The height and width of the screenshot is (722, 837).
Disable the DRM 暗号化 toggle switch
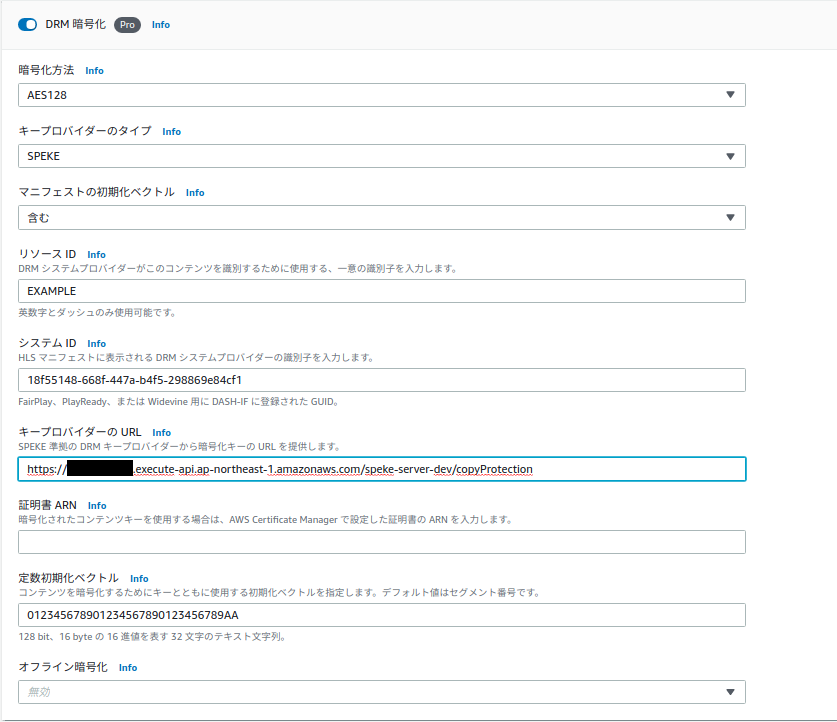(25, 23)
